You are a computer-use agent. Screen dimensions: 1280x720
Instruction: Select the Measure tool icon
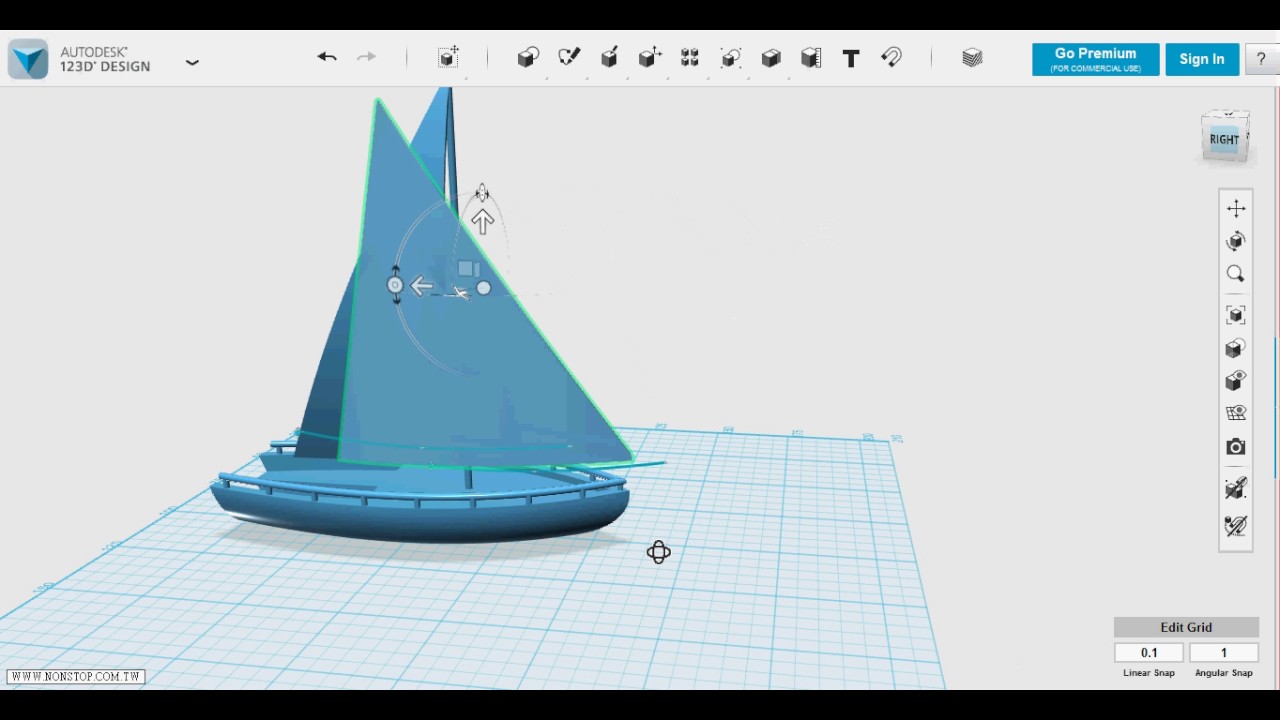811,58
